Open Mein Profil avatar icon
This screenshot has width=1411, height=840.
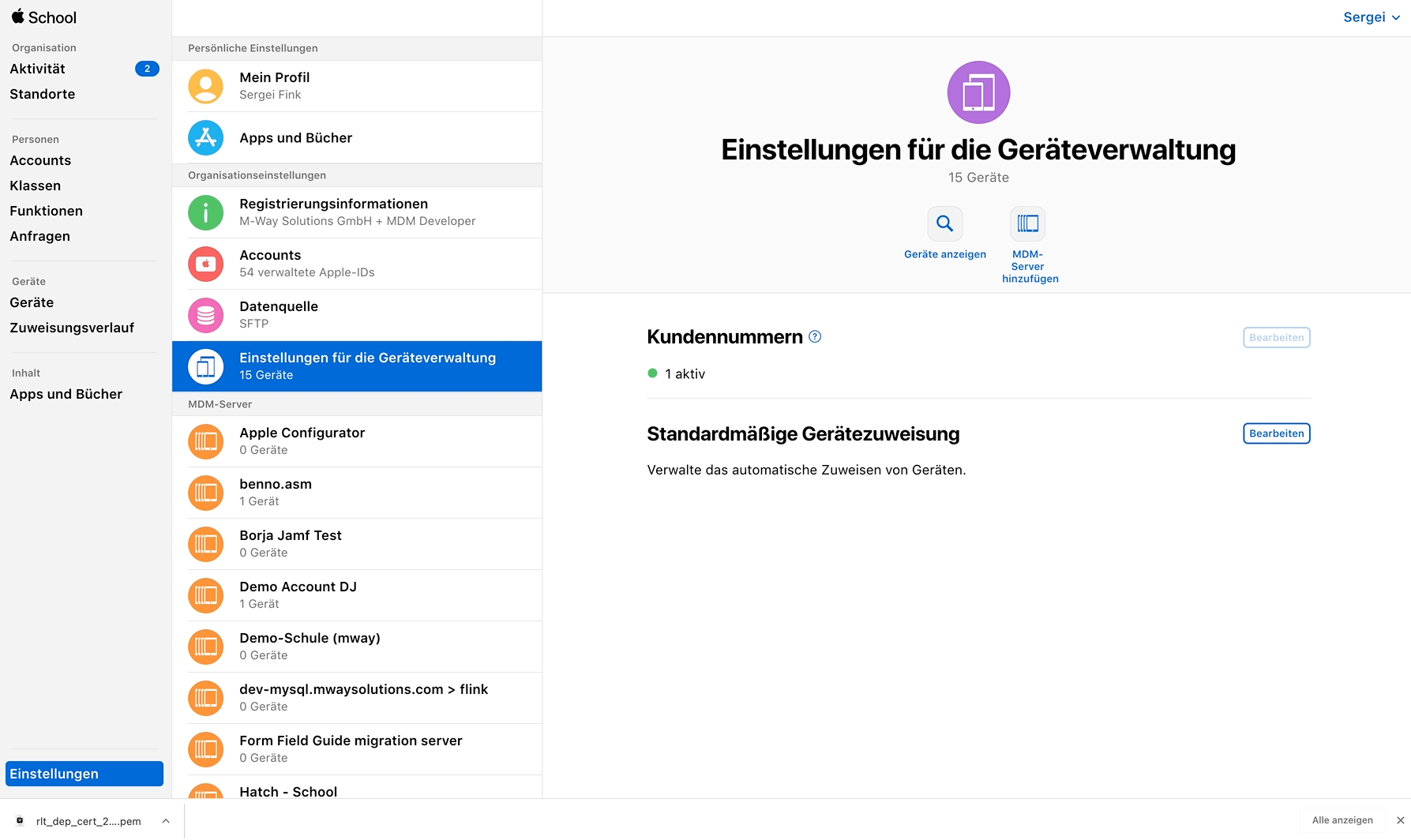click(x=205, y=86)
